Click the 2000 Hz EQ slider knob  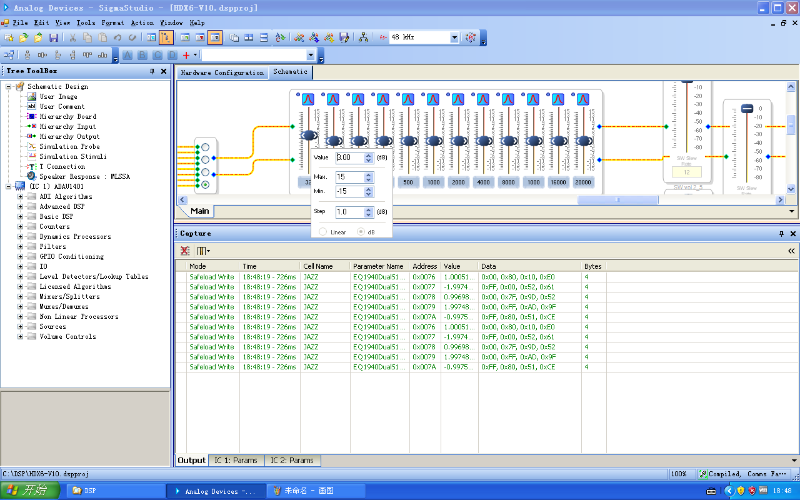point(458,140)
